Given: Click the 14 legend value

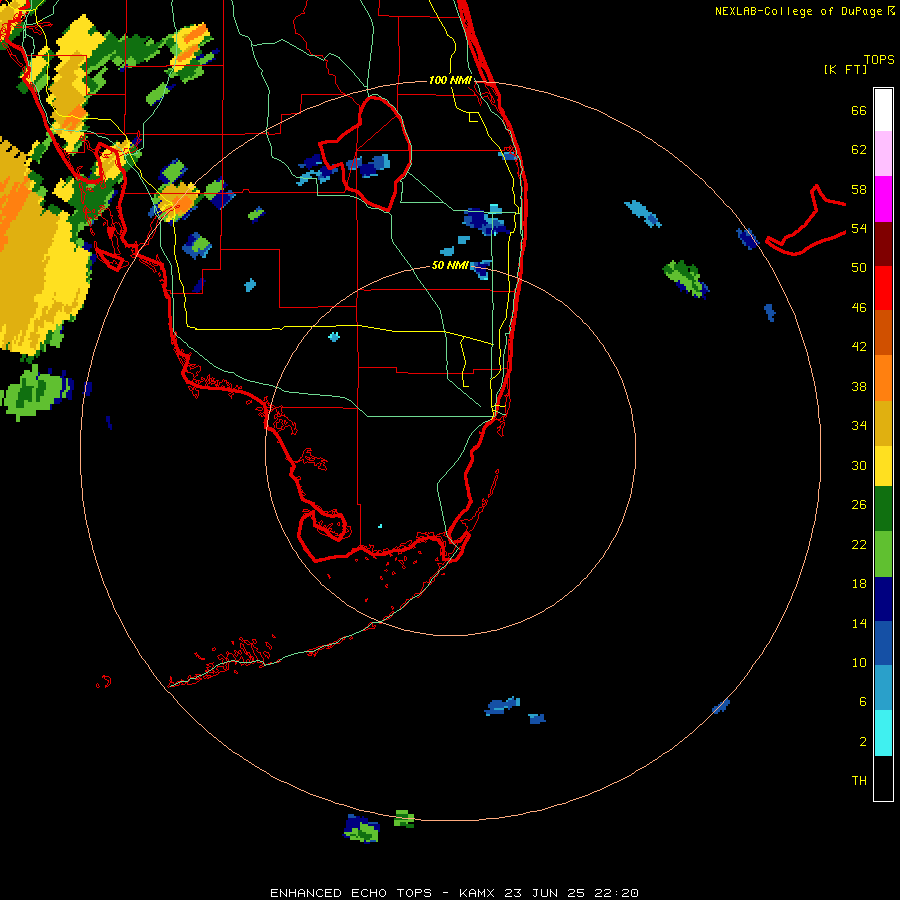Looking at the screenshot, I should pyautogui.click(x=859, y=623).
